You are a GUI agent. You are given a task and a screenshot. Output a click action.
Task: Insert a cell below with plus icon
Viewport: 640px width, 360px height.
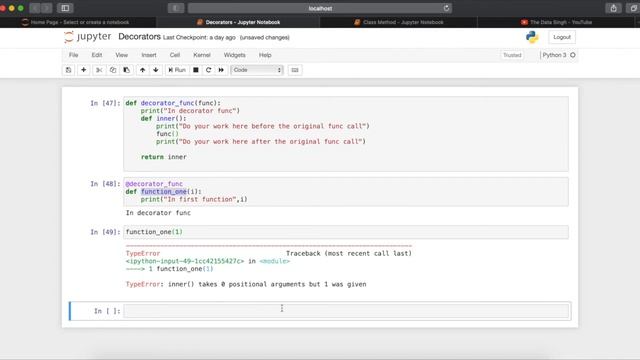83,70
